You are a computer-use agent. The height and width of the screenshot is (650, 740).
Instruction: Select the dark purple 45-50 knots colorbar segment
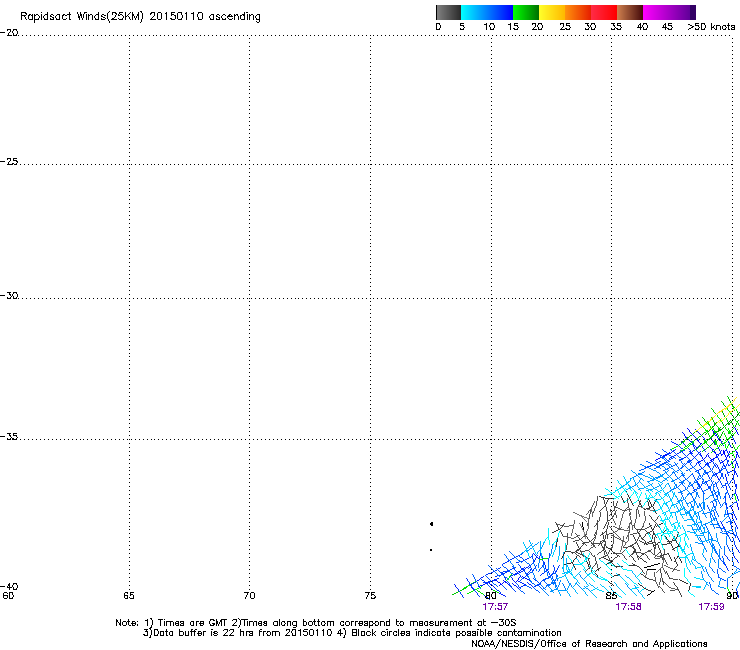(x=682, y=12)
